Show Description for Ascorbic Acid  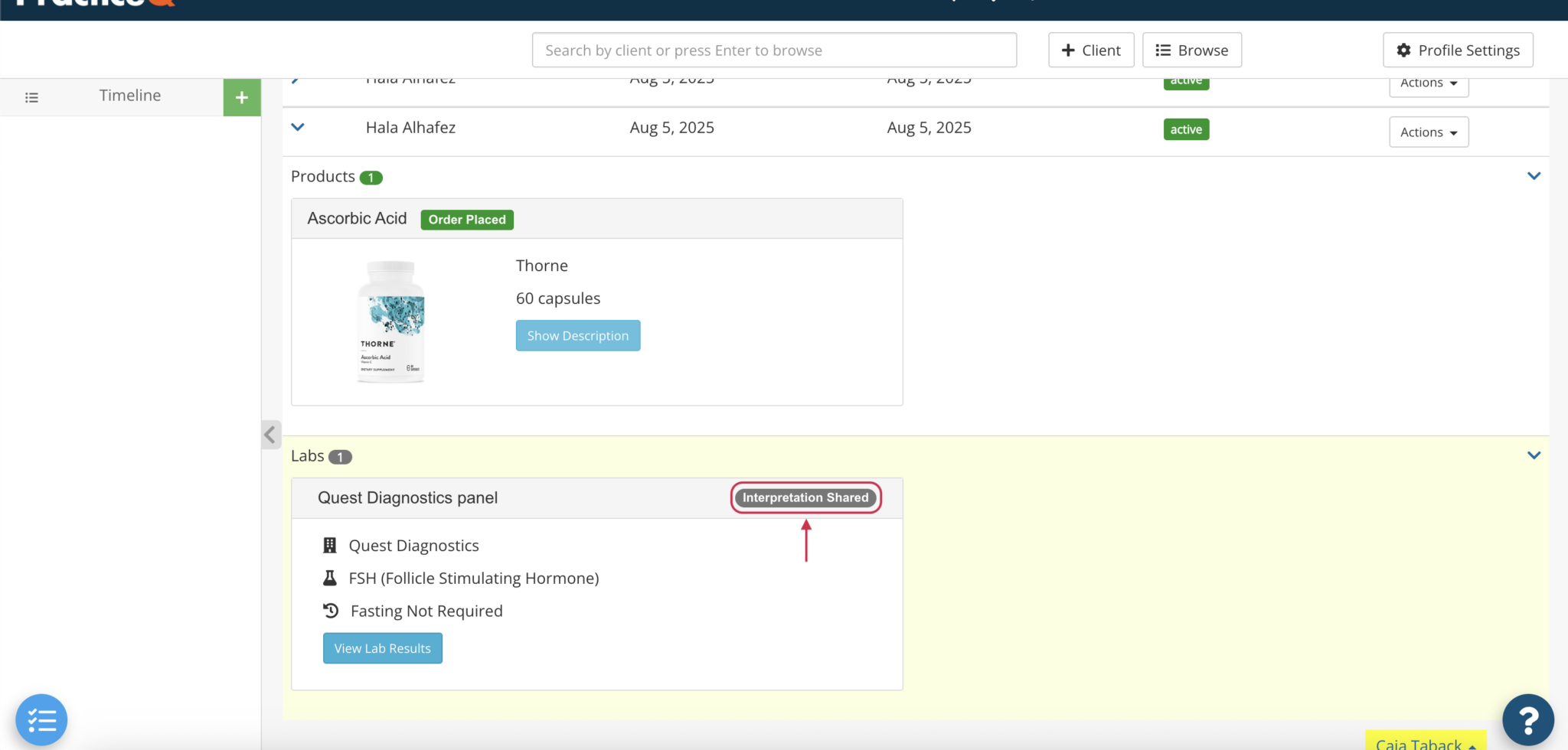577,335
